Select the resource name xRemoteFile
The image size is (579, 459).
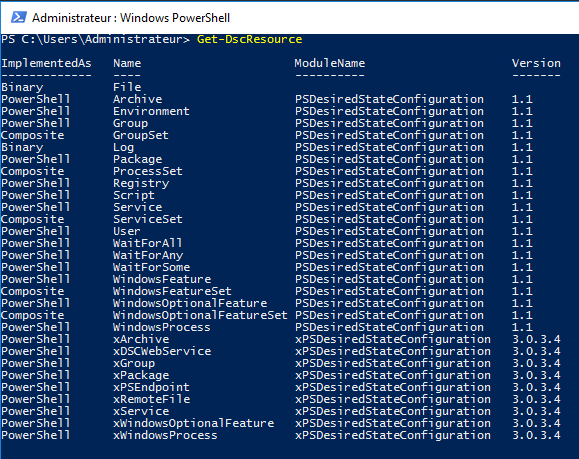152,399
